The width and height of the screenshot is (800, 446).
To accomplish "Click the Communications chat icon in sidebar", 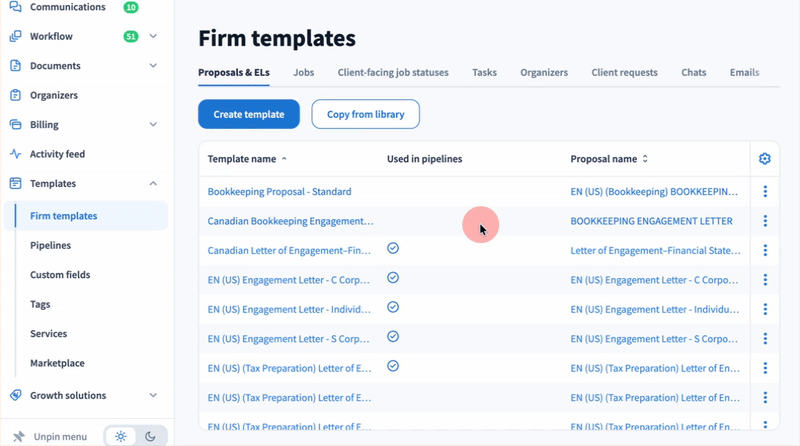I will [15, 7].
